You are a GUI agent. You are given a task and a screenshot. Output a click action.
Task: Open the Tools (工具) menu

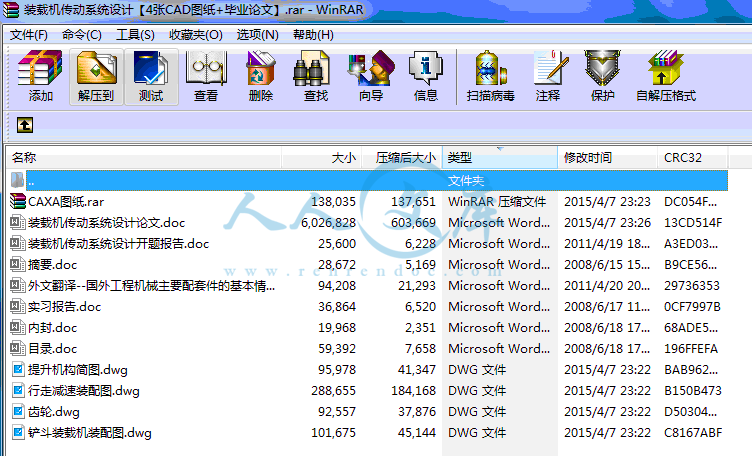(135, 35)
